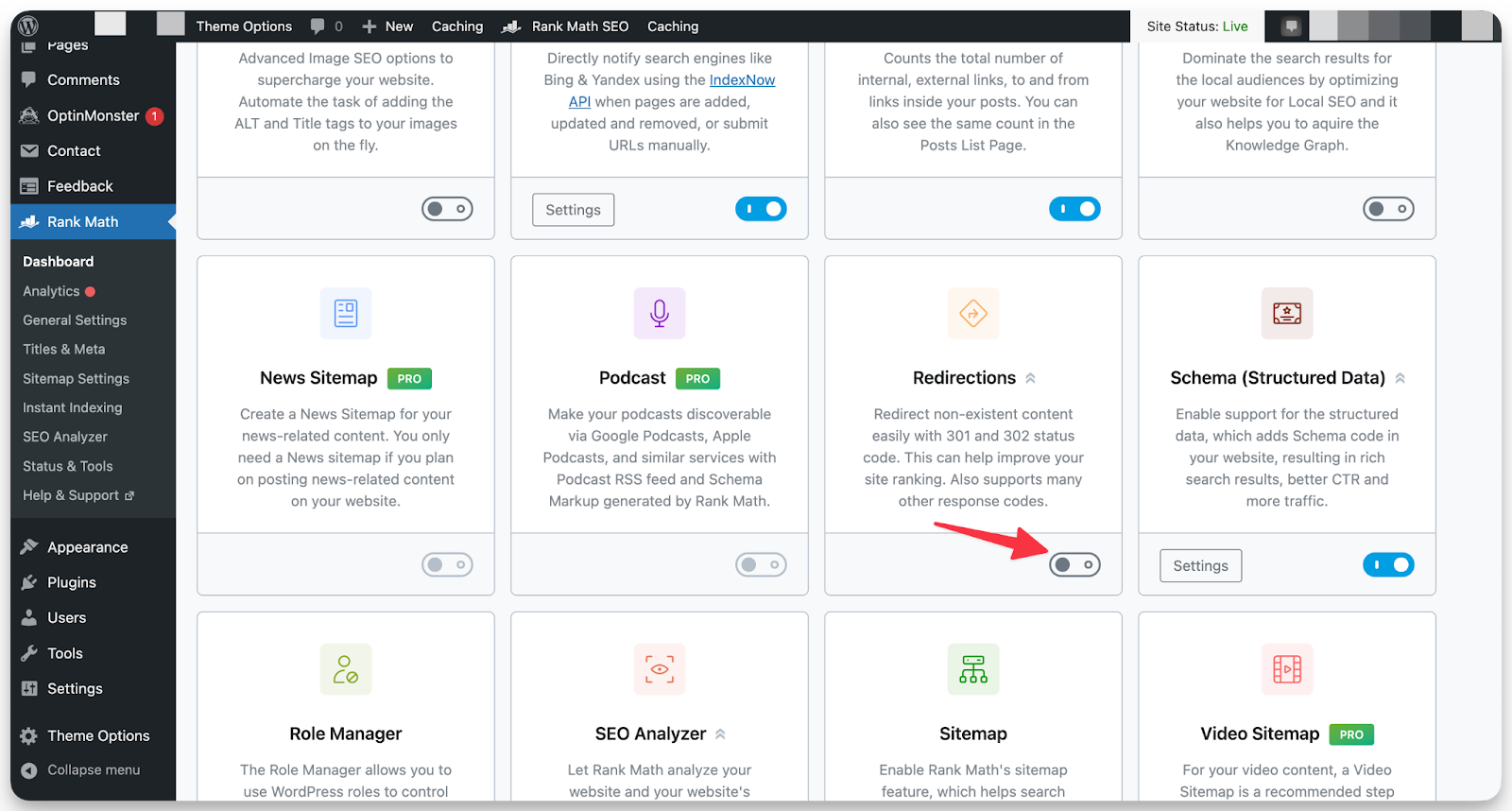Viewport: 1512px width, 811px height.
Task: Click Theme Options in the admin bar
Action: [244, 26]
